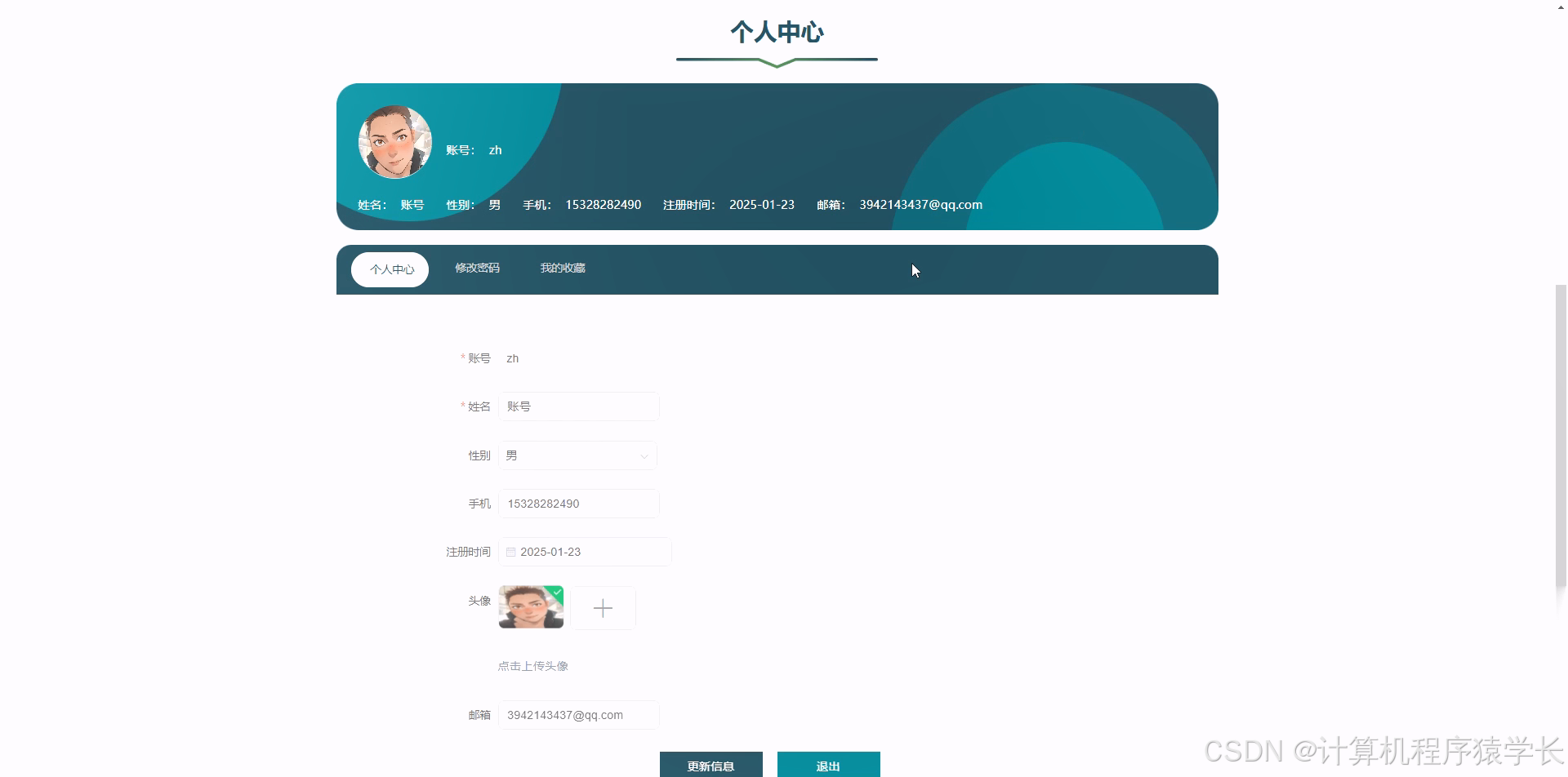Open the calendar icon in 注册时间 field
1568x777 pixels.
pos(510,552)
